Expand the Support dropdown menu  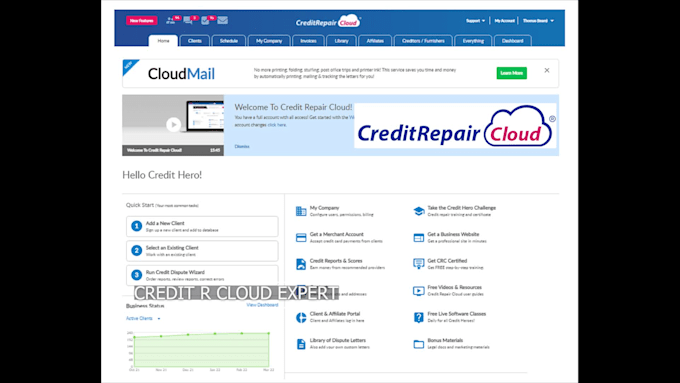click(x=475, y=20)
